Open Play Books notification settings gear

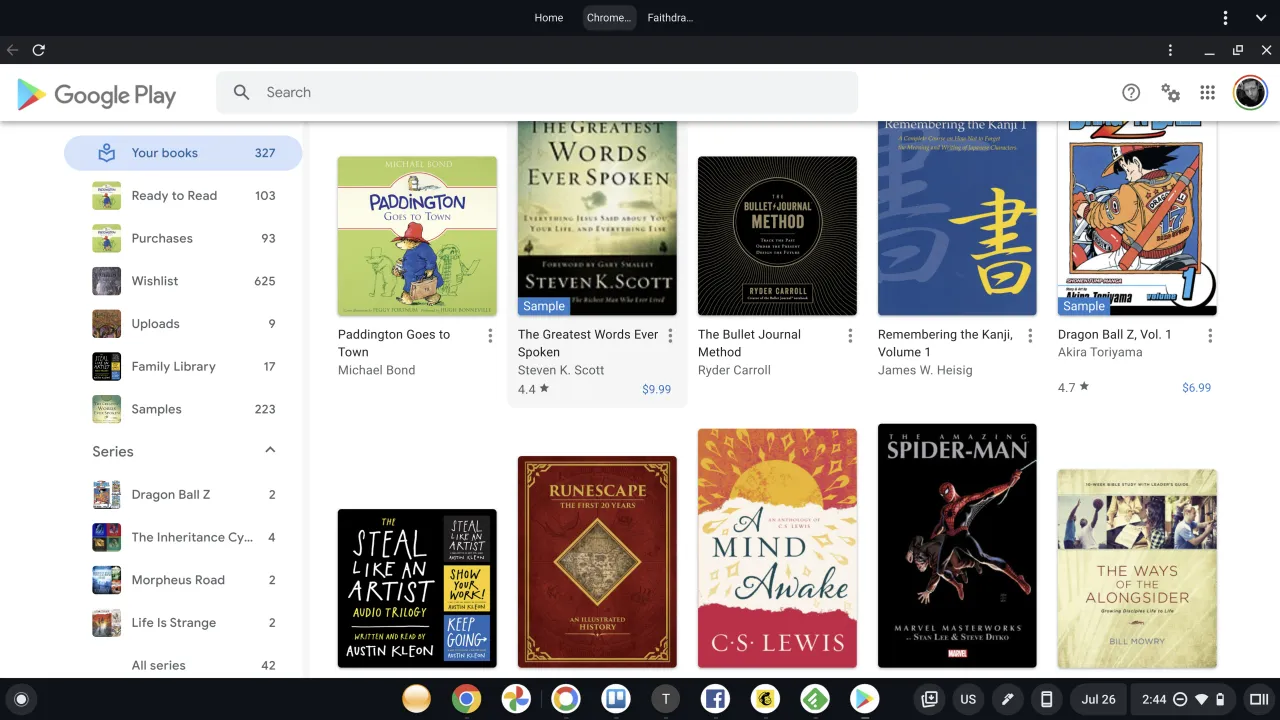tap(1170, 92)
